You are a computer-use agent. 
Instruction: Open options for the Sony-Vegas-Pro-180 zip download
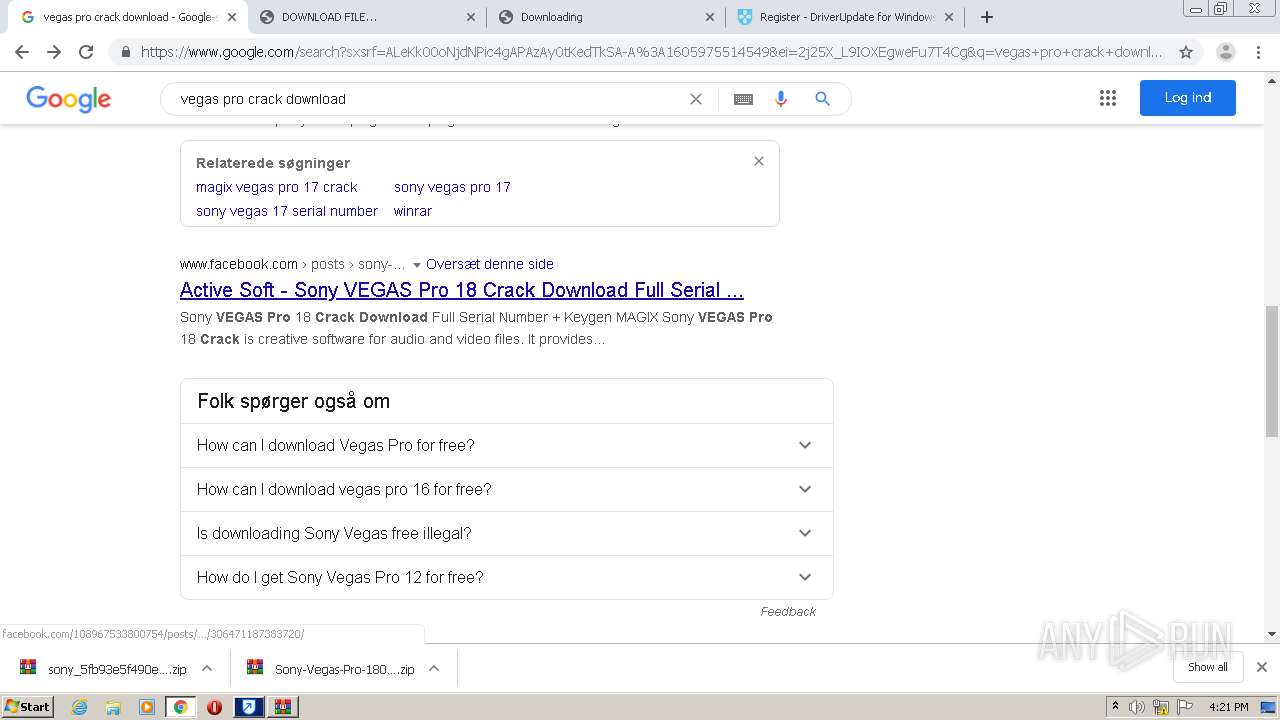(x=434, y=669)
